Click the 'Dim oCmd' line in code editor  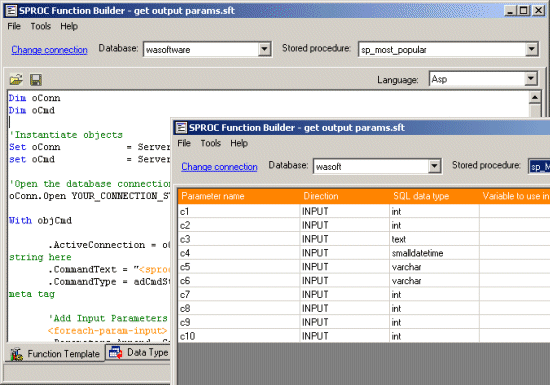tap(32, 110)
